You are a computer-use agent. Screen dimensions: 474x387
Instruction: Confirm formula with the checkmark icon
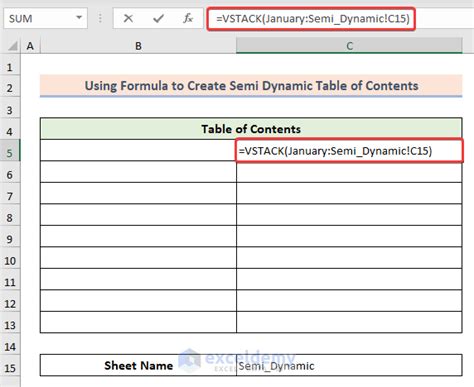pyautogui.click(x=158, y=18)
